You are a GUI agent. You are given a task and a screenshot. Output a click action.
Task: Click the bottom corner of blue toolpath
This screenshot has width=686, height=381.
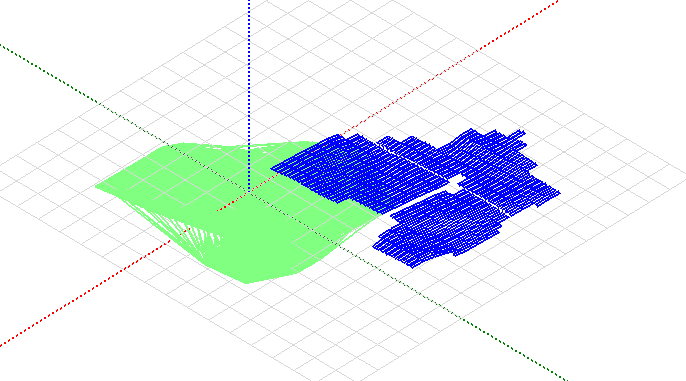pos(412,265)
